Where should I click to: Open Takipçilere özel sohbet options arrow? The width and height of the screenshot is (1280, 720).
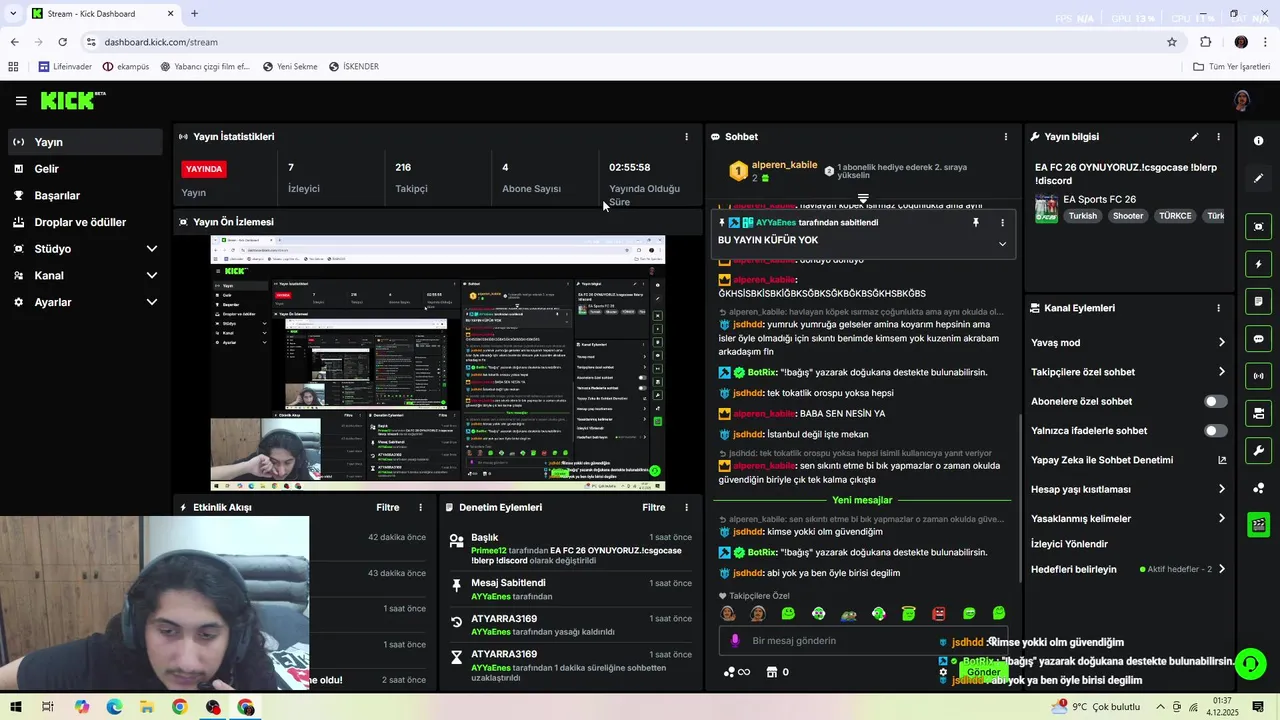point(1221,372)
